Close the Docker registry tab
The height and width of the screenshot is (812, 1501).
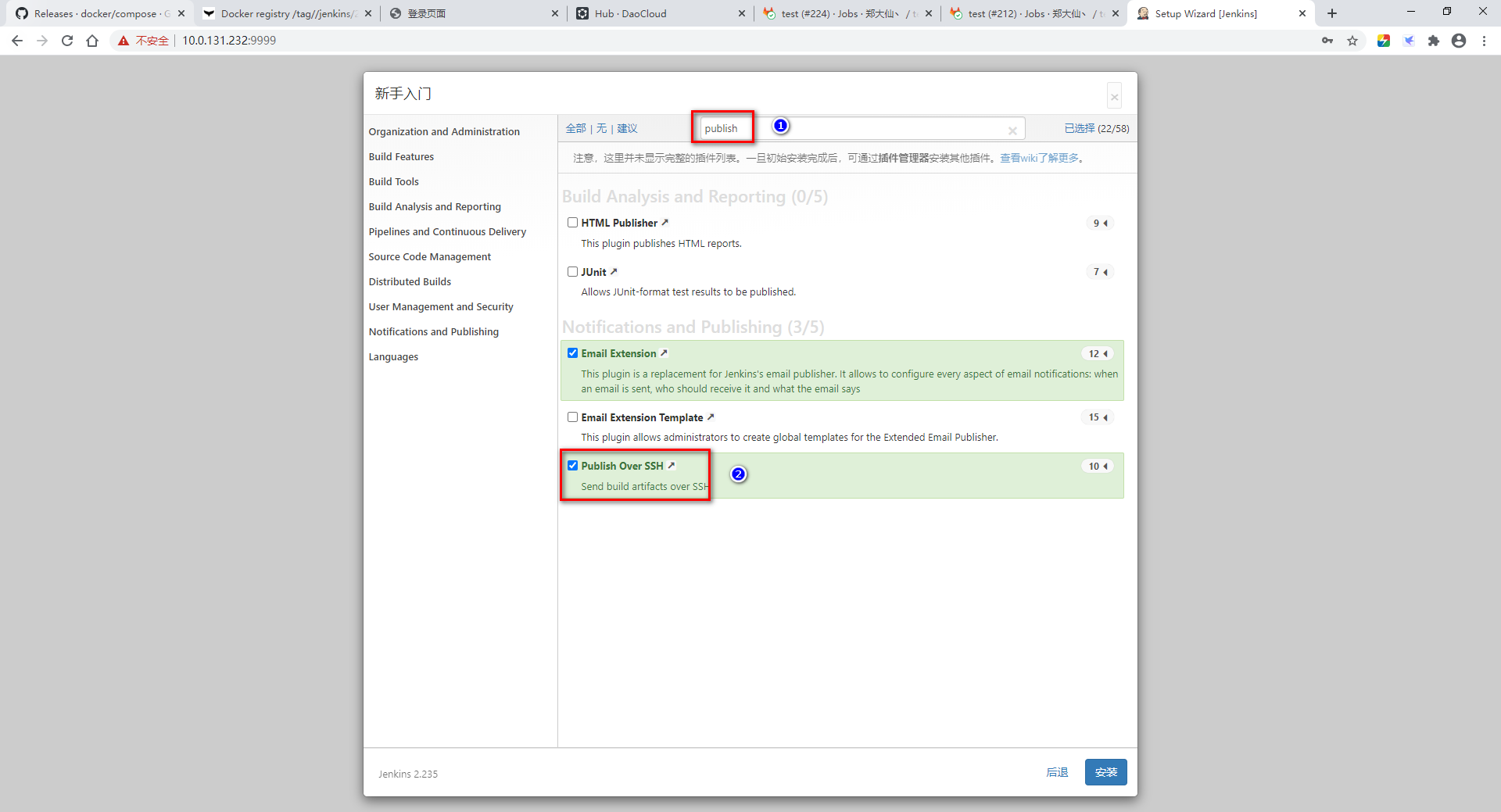pyautogui.click(x=368, y=13)
